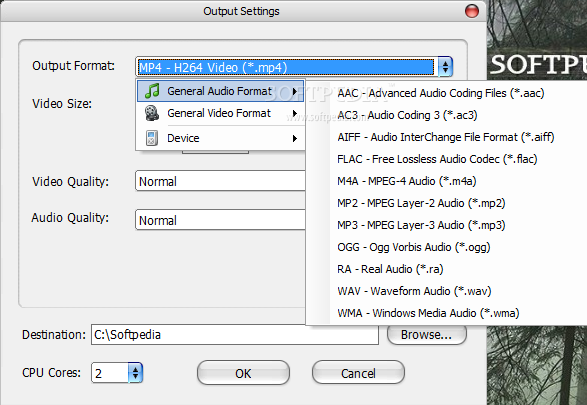Open the Video Quality dropdown
Screen dimensions: 587x405
220,181
